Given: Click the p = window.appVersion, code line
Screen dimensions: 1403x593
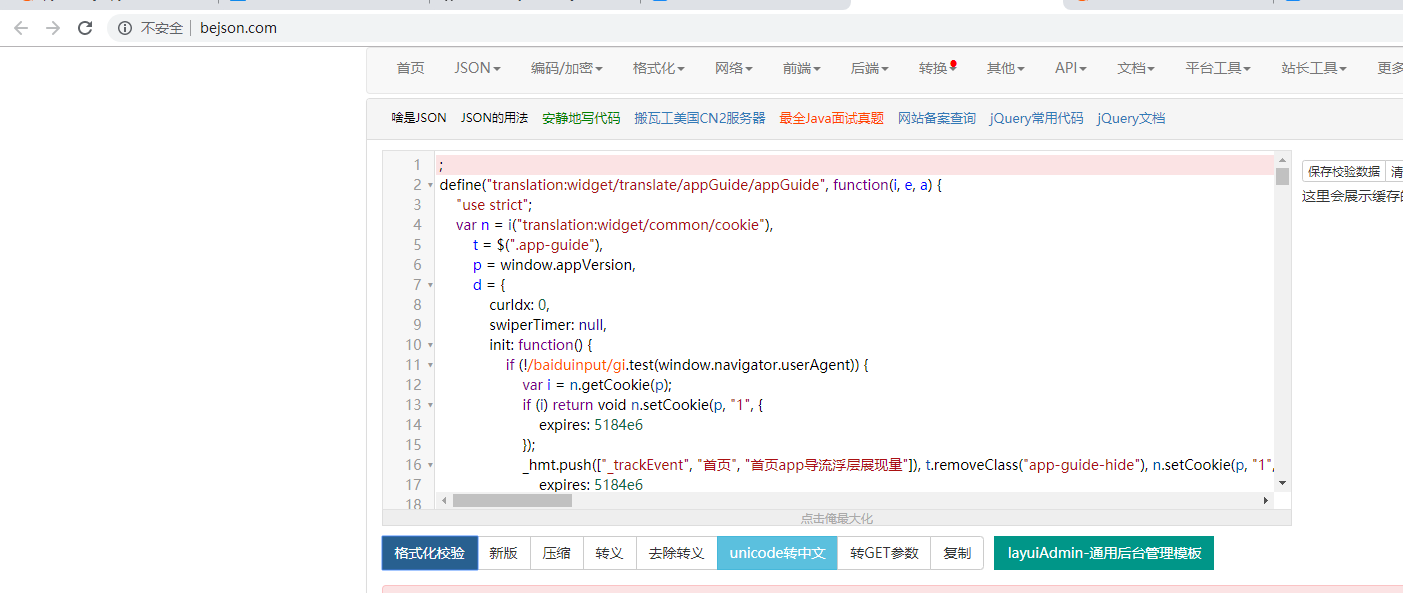Looking at the screenshot, I should pyautogui.click(x=555, y=265).
